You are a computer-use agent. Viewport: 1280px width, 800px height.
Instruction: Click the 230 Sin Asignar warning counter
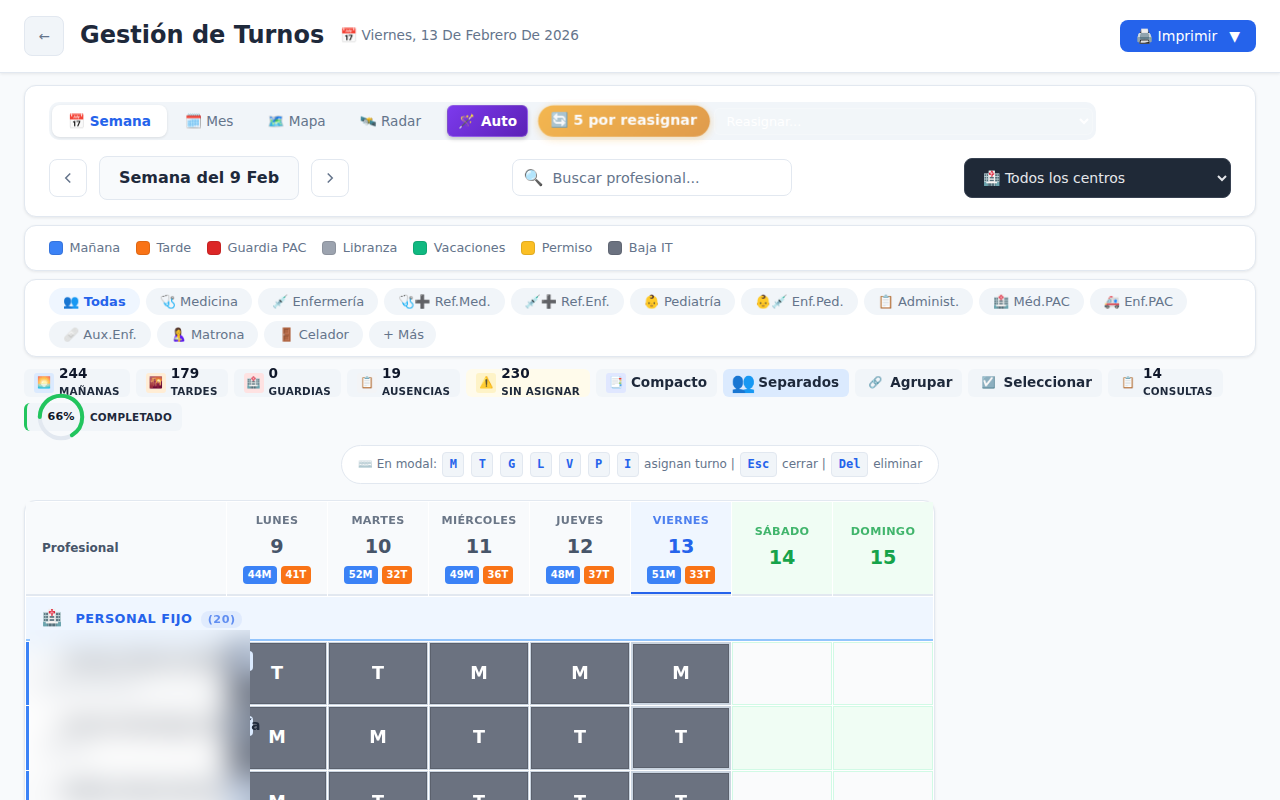[x=527, y=381]
